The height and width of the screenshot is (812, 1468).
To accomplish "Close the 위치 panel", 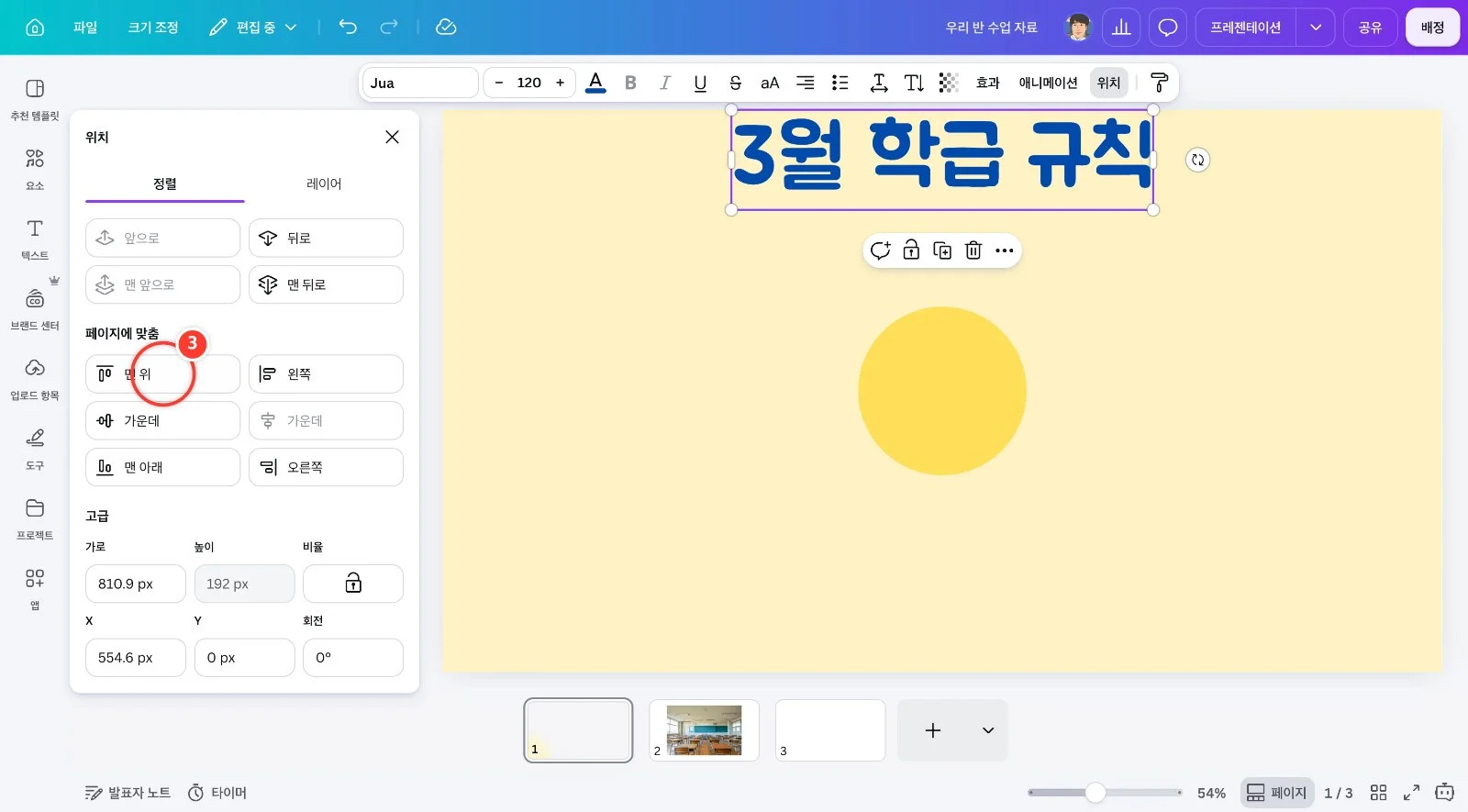I will click(392, 137).
